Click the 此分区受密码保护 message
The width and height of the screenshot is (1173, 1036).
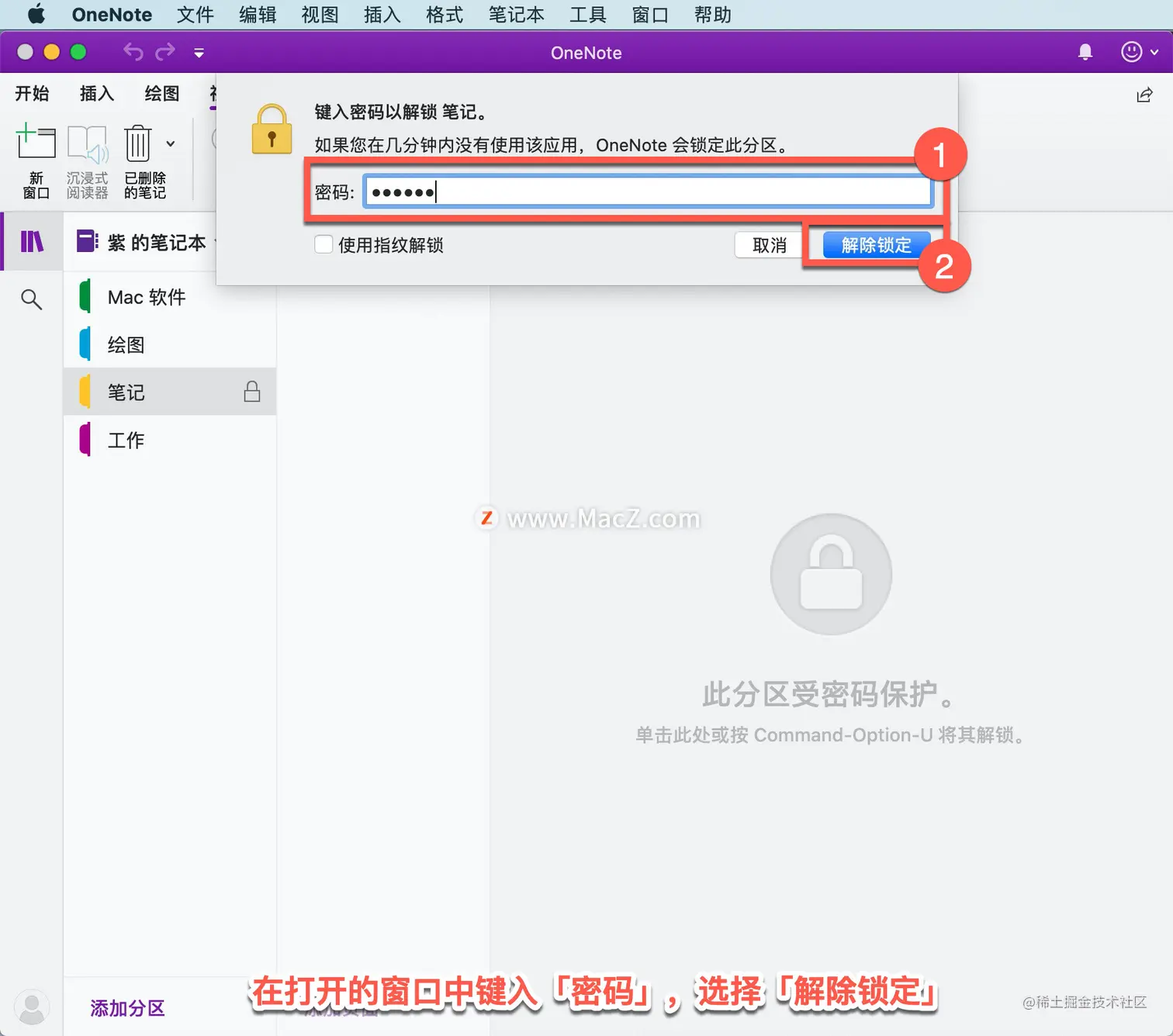[830, 694]
